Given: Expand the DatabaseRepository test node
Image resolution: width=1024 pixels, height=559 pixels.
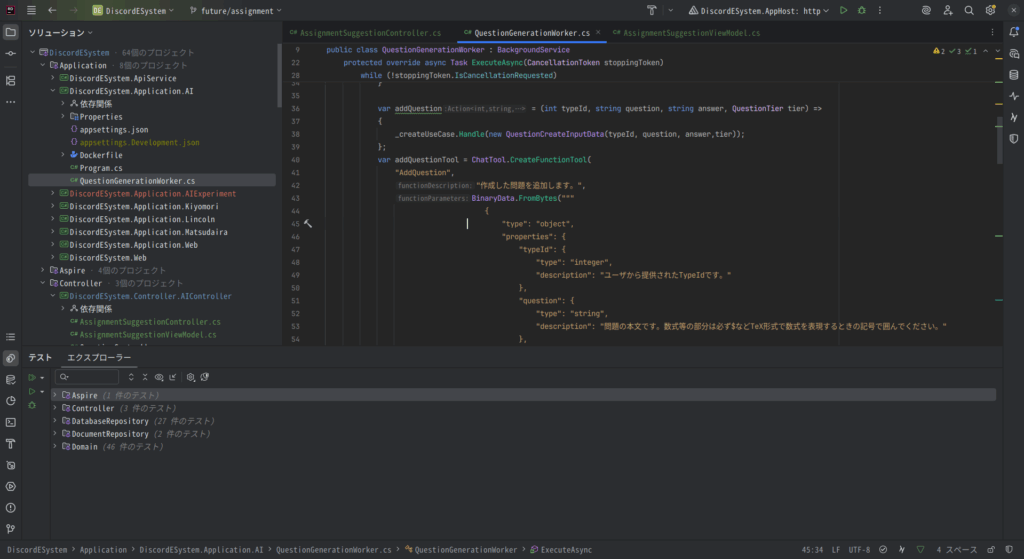Looking at the screenshot, I should coord(55,421).
